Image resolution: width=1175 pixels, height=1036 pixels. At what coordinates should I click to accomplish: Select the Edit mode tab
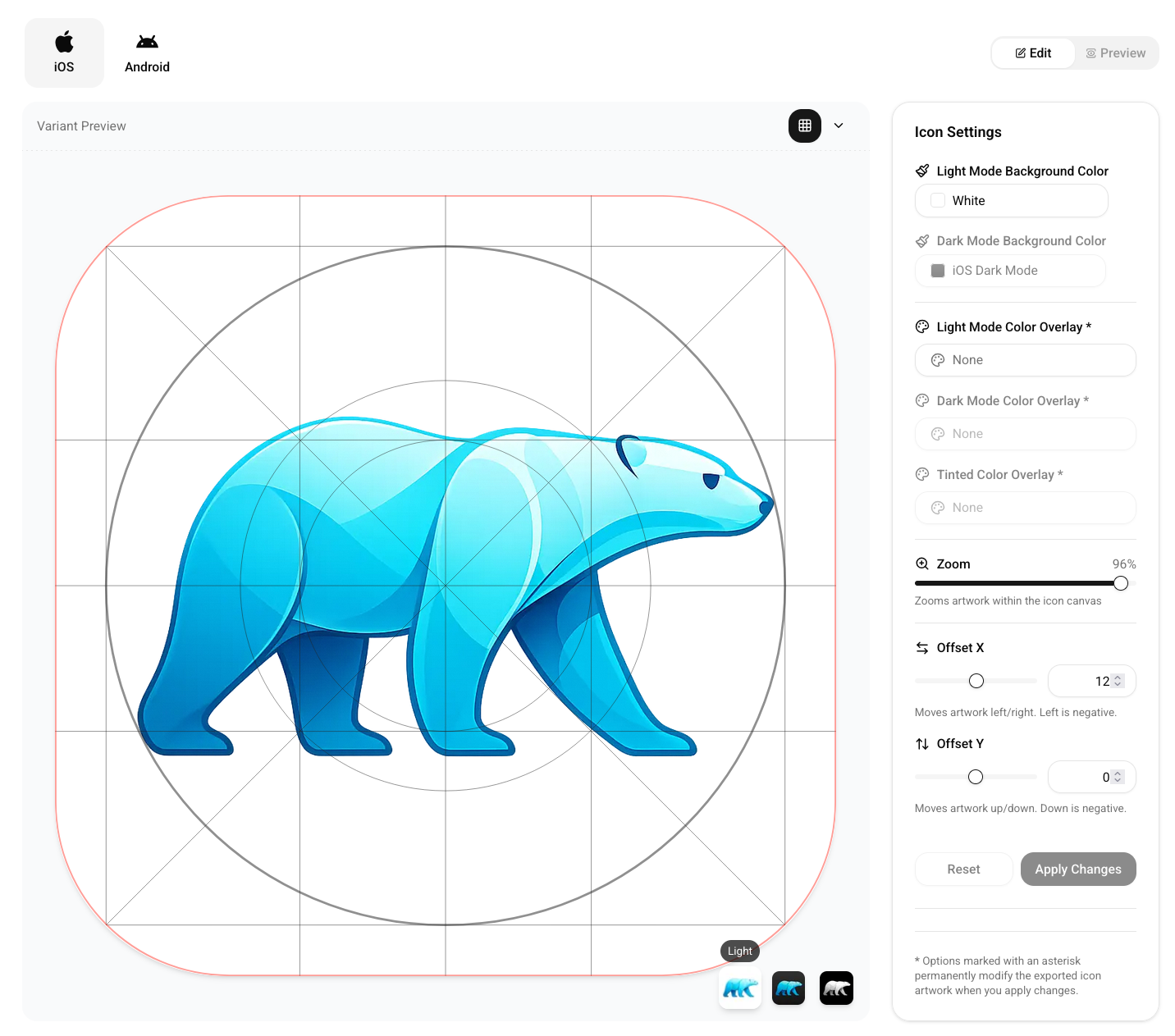coord(1032,52)
